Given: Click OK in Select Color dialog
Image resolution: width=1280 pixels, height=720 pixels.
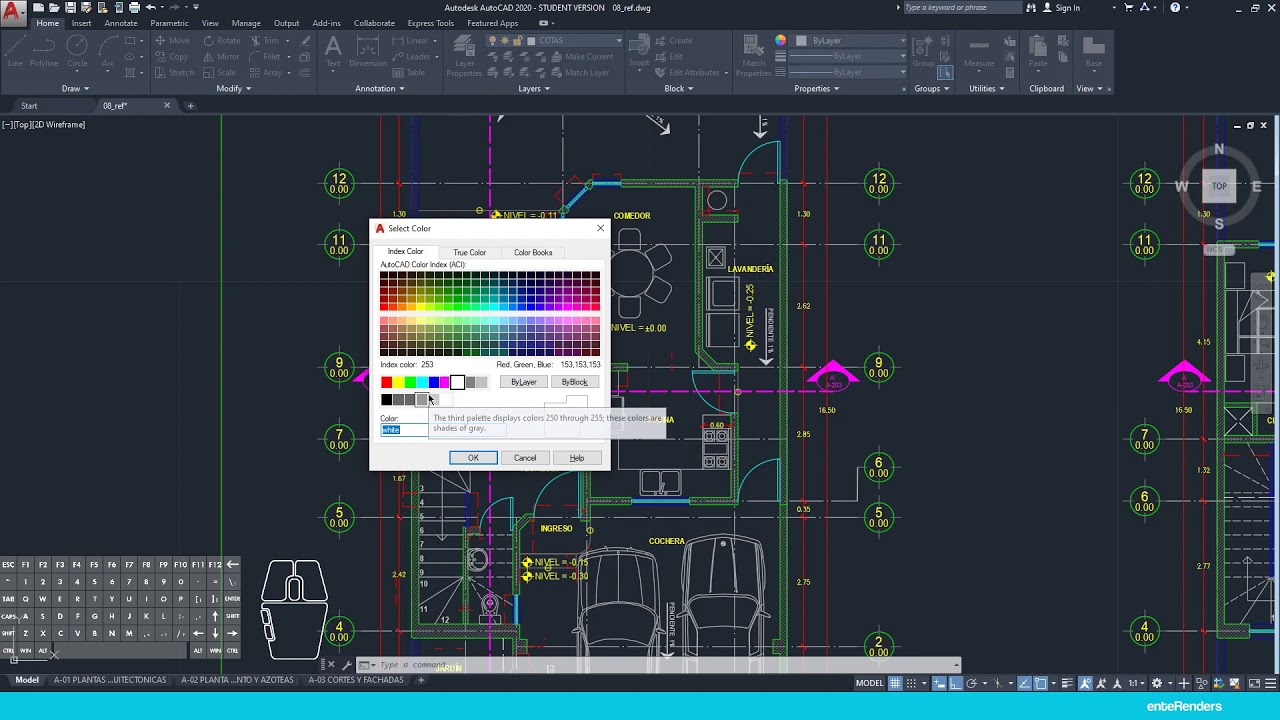Looking at the screenshot, I should [x=473, y=458].
